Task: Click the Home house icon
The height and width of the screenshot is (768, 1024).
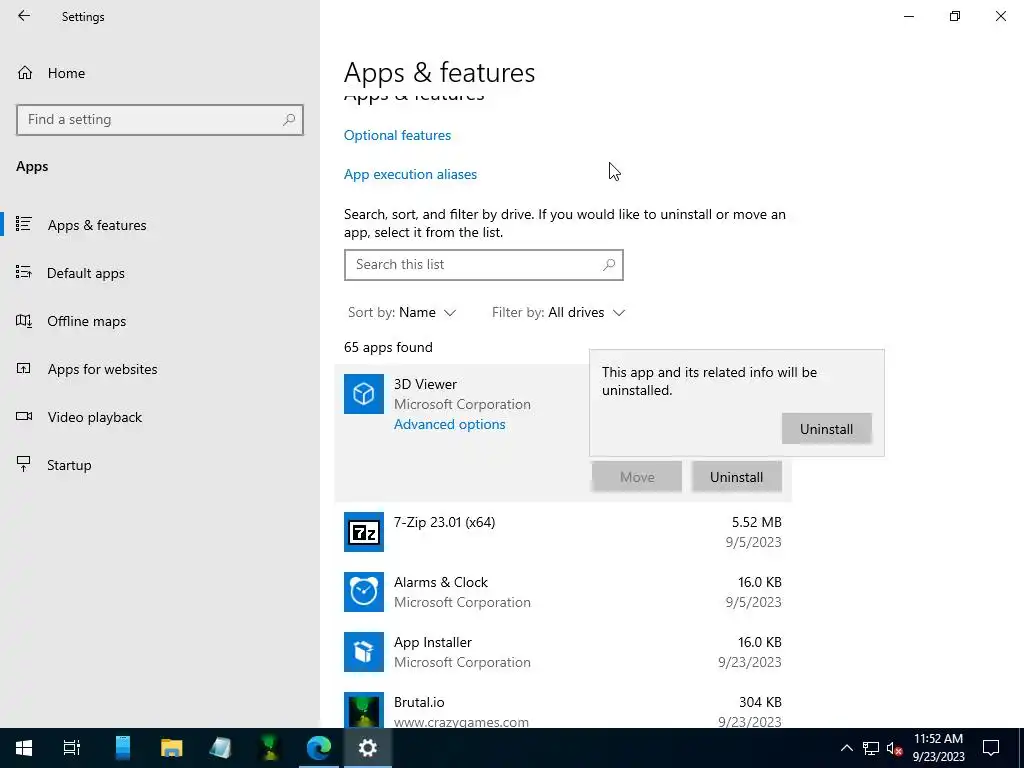Action: tap(25, 72)
